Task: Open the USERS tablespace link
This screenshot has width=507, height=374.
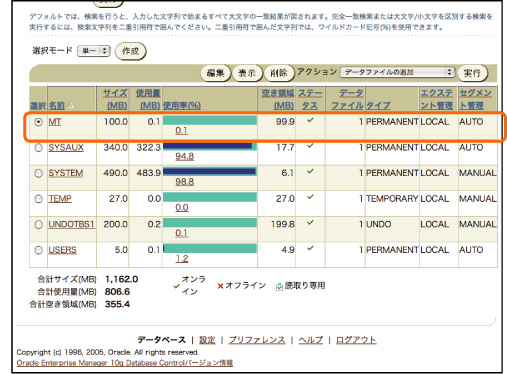Action: click(x=62, y=250)
